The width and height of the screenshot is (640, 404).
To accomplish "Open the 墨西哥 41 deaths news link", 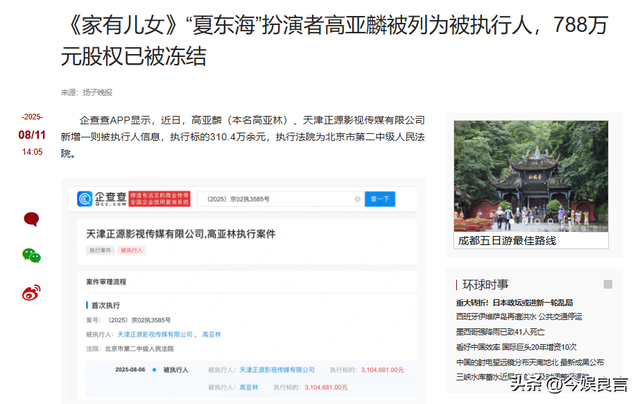I will point(500,332).
